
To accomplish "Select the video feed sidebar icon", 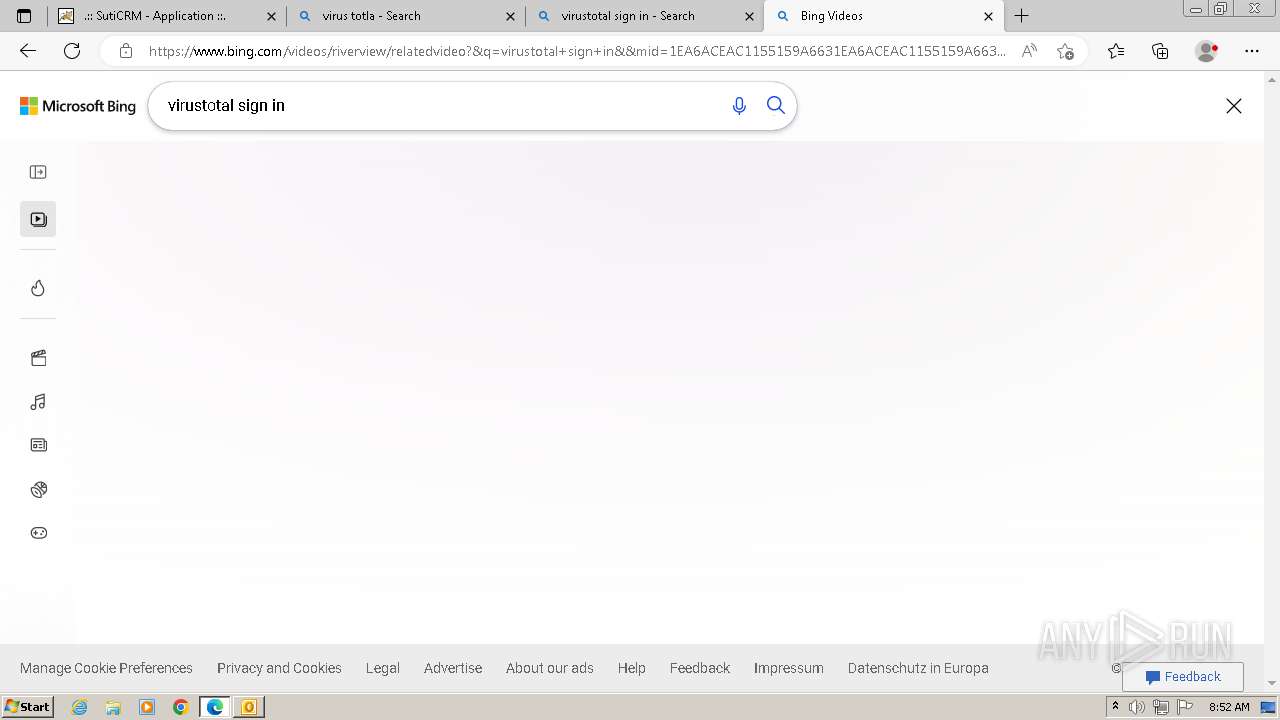I will pos(38,219).
